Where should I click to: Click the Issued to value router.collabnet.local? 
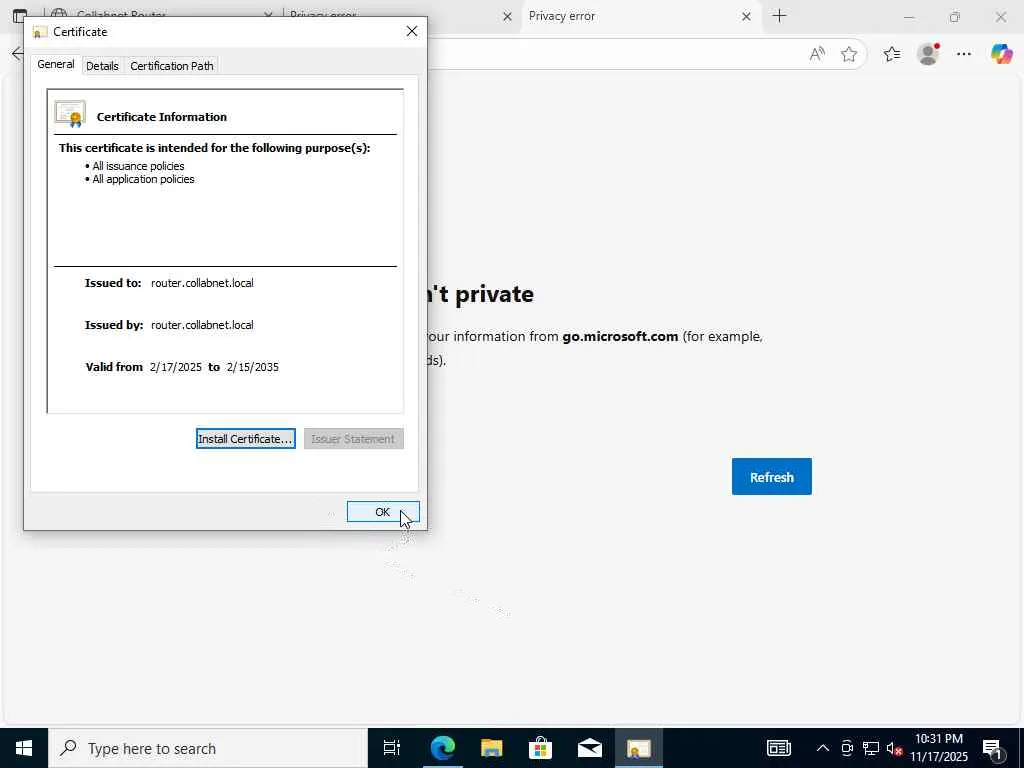(x=202, y=283)
